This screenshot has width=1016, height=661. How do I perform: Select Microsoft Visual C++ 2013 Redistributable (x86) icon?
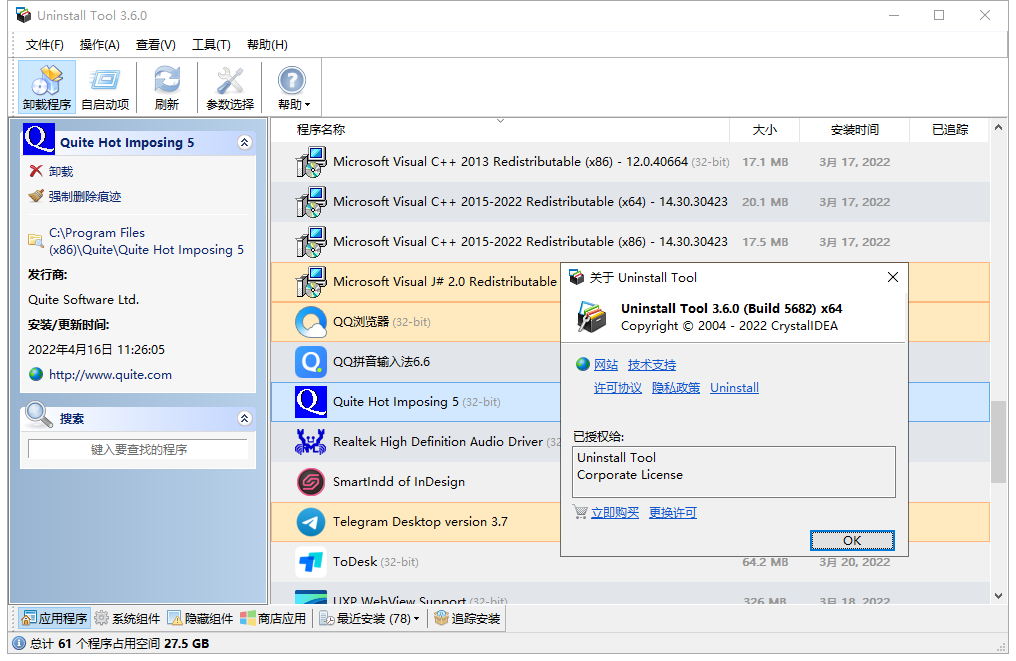pyautogui.click(x=311, y=162)
